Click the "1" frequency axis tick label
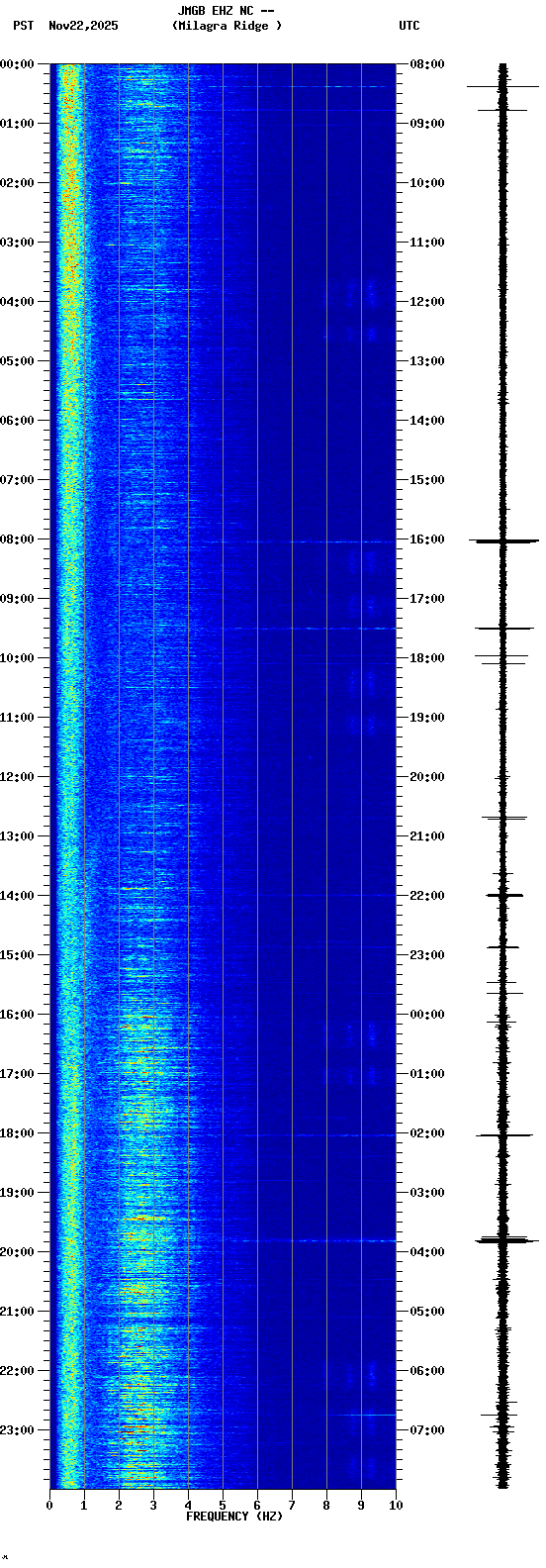Screen dimensions: 546x1568 pos(84,1506)
